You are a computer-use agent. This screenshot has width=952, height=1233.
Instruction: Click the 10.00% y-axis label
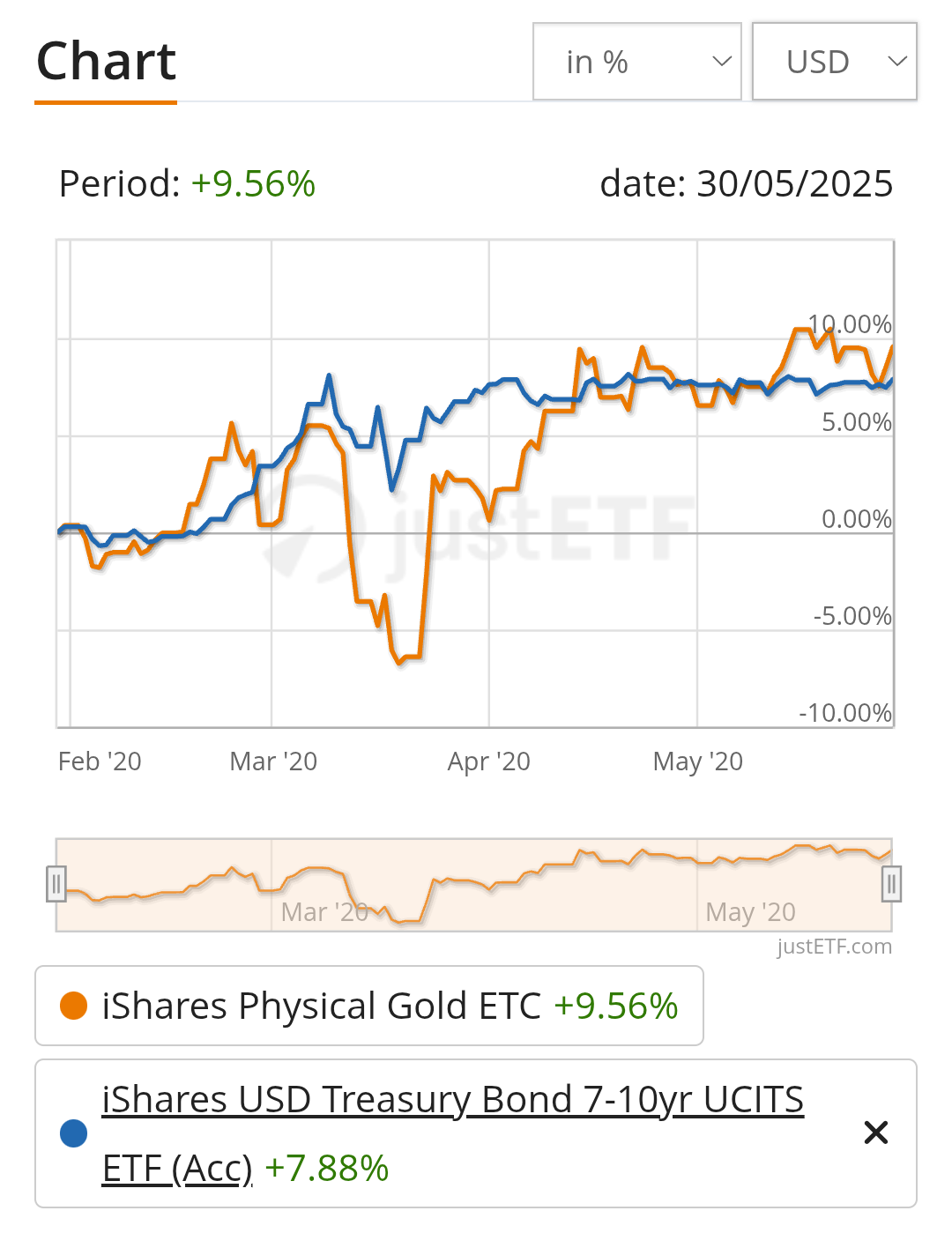pos(850,324)
